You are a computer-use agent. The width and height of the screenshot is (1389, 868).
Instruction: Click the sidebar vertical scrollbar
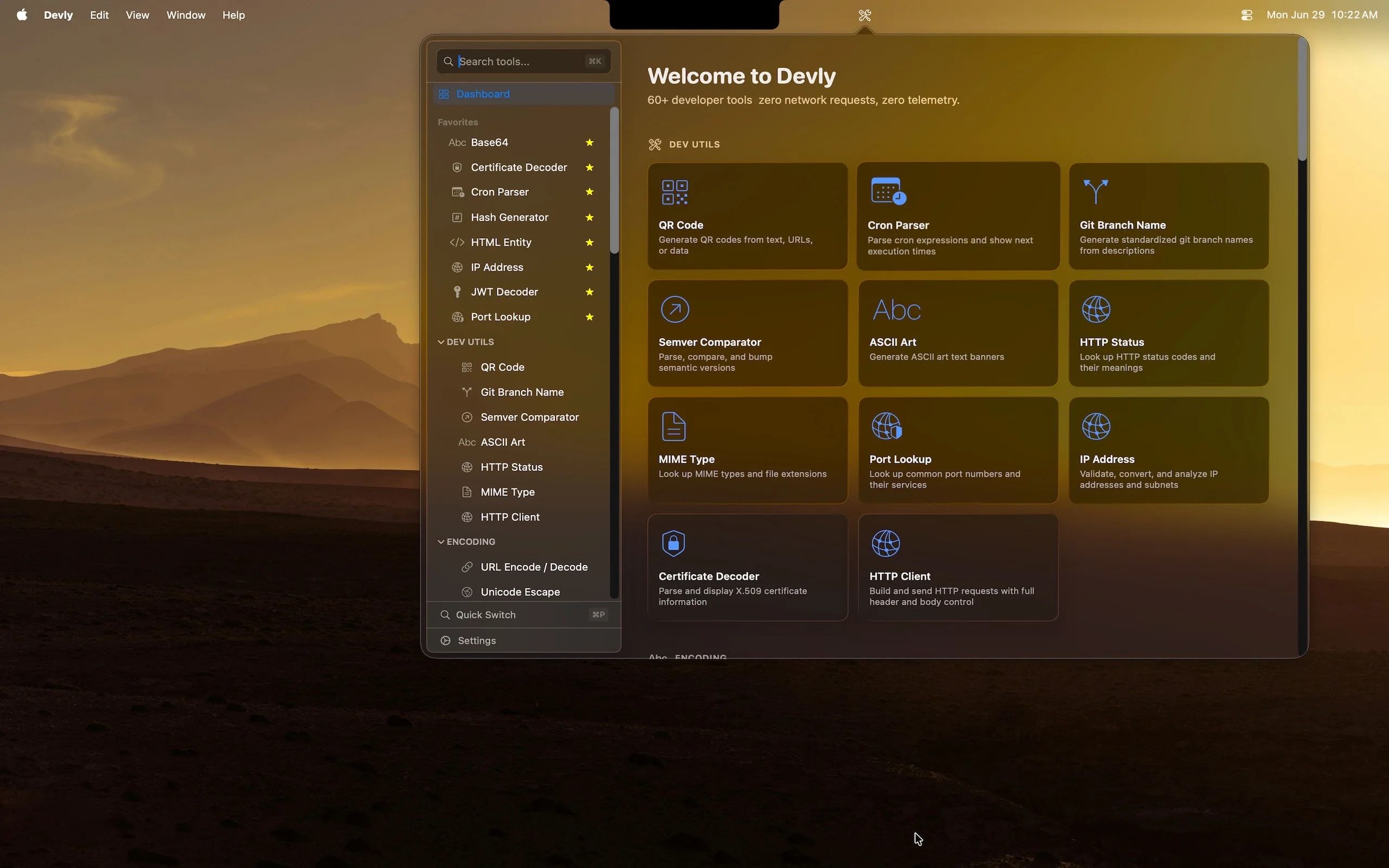[x=614, y=180]
